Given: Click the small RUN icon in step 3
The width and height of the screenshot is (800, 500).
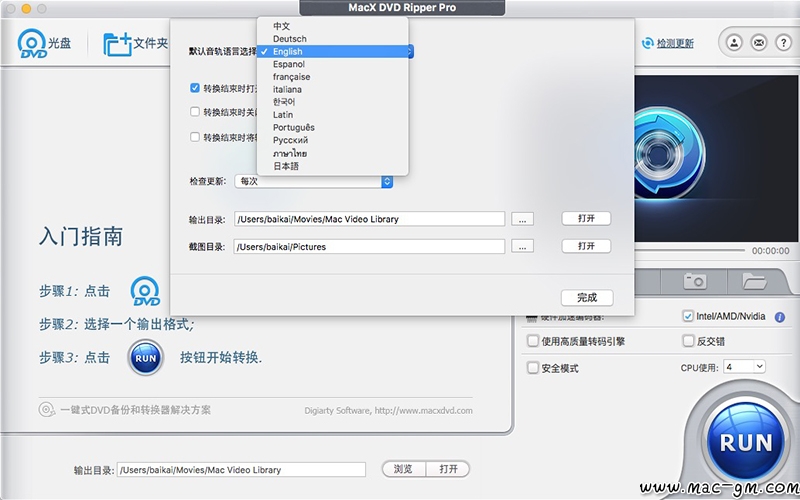Looking at the screenshot, I should 145,358.
